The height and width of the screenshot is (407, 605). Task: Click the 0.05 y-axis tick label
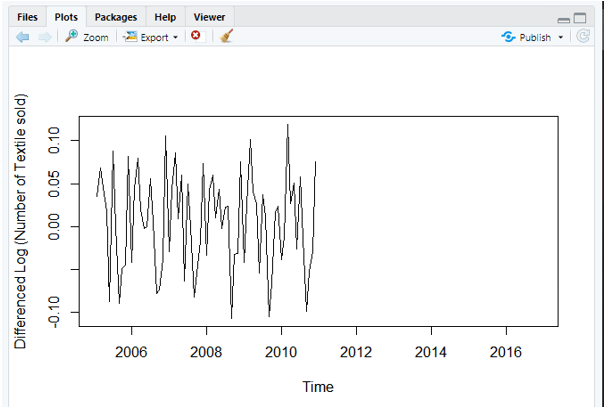pos(54,184)
